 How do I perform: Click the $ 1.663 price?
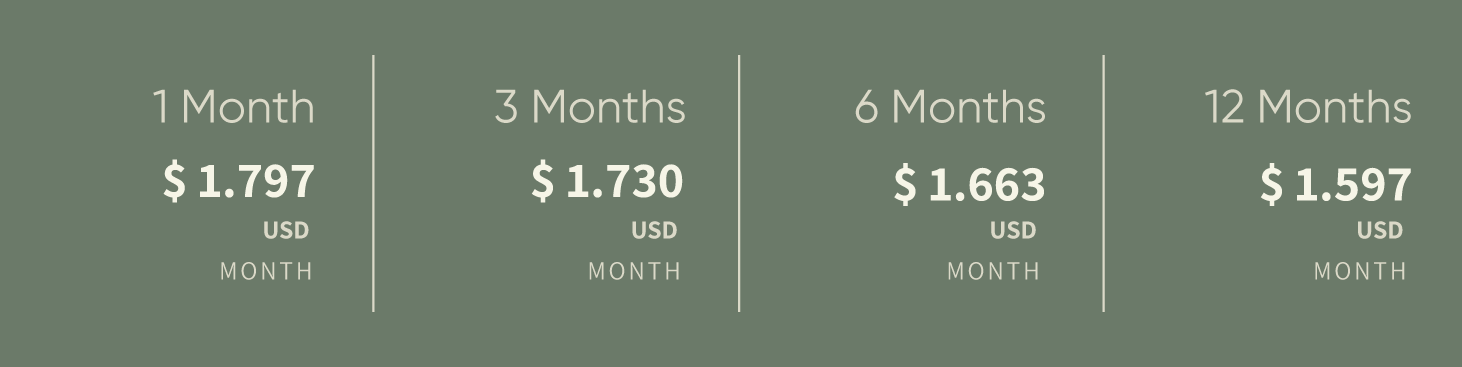pyautogui.click(x=969, y=185)
